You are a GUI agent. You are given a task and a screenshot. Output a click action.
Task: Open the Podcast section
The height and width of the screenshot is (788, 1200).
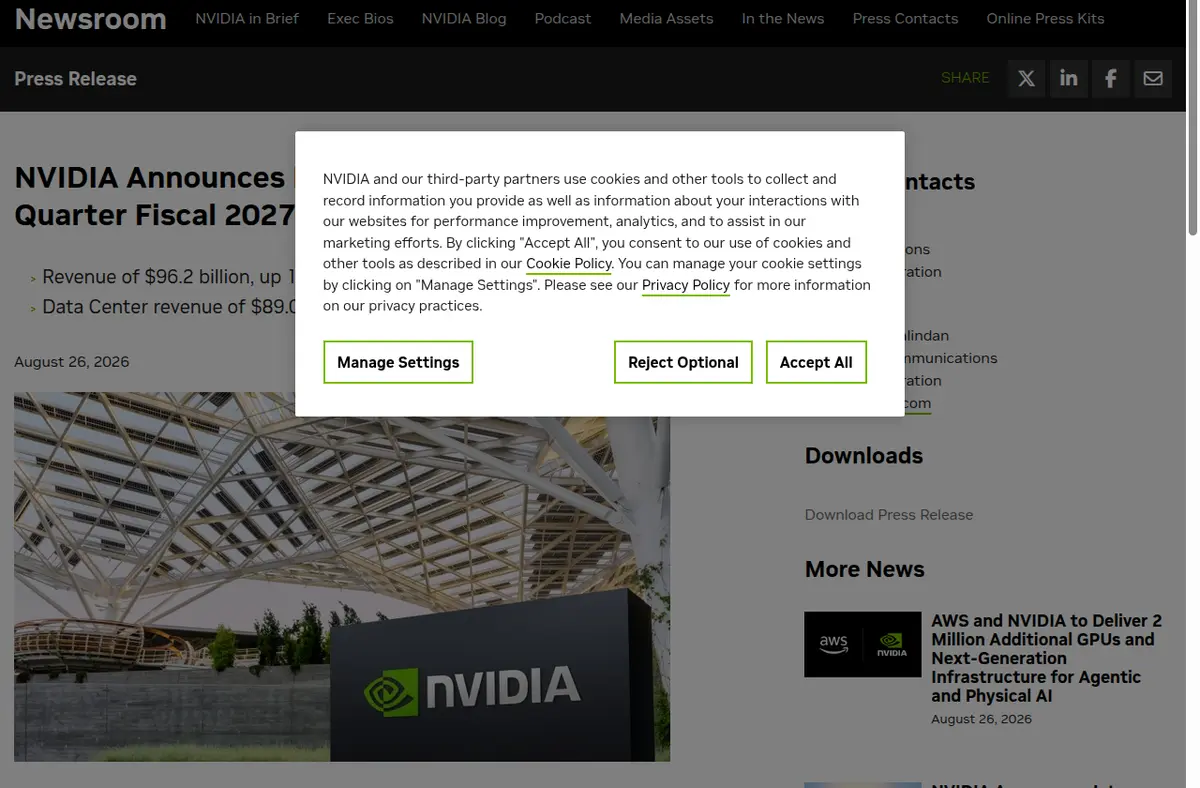point(563,18)
